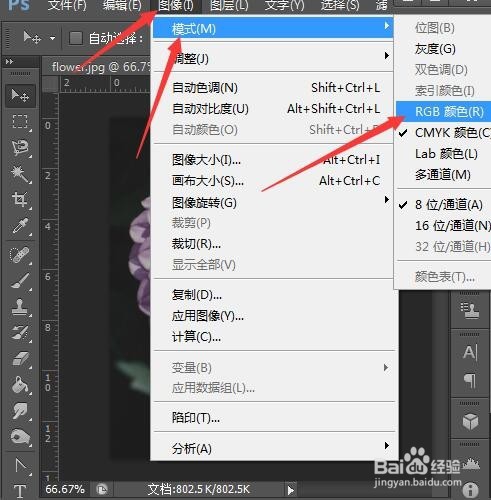
Task: Choose 复制(D)... command
Action: [x=273, y=295]
